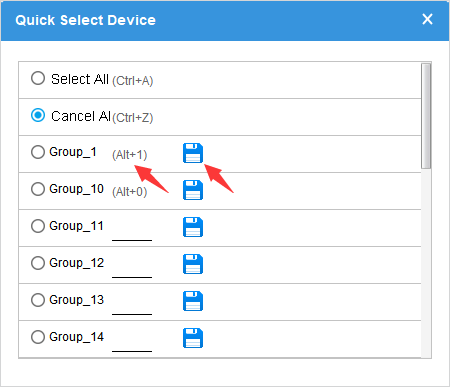Select the Select All radio button

click(x=38, y=78)
